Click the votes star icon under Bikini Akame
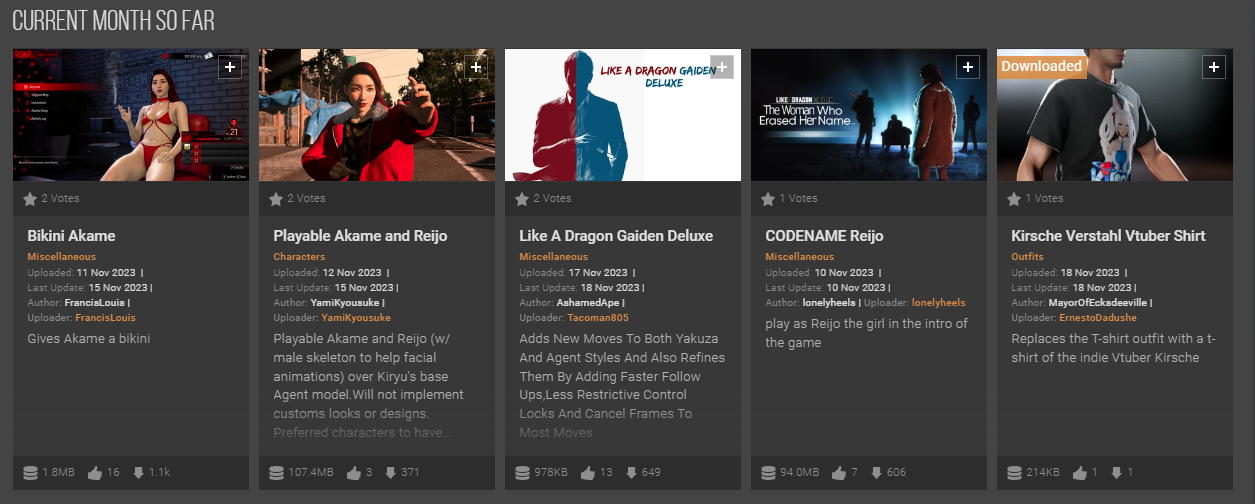The image size is (1255, 504). pos(30,199)
